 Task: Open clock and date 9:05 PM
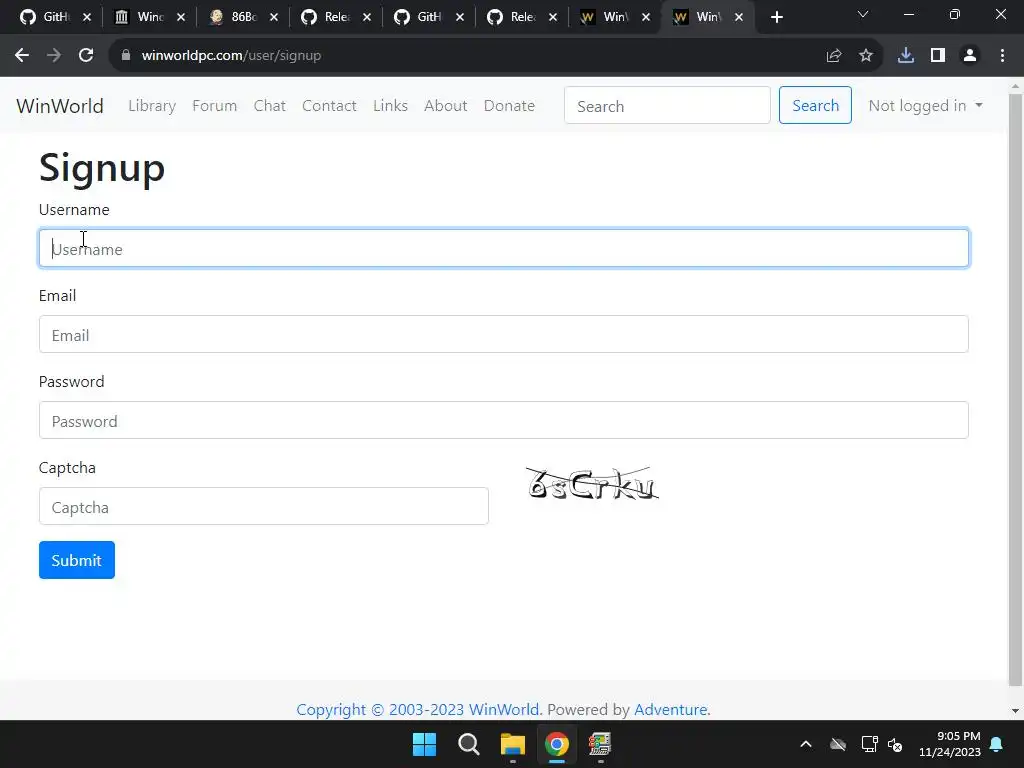(x=950, y=744)
